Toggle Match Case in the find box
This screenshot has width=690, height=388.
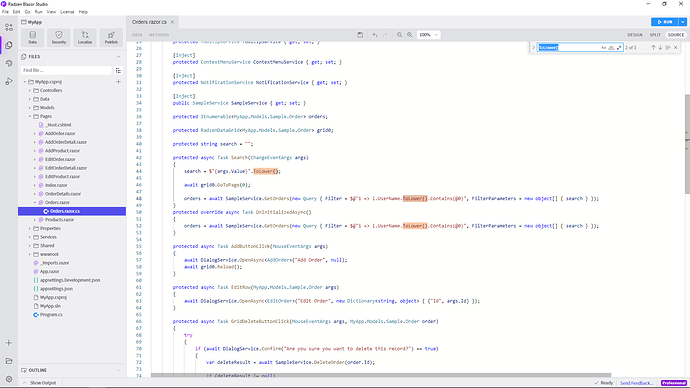pyautogui.click(x=603, y=48)
